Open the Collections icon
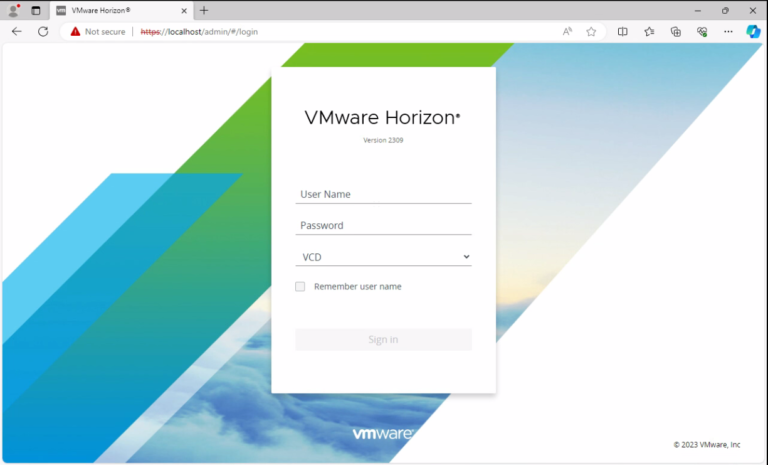 coord(676,31)
